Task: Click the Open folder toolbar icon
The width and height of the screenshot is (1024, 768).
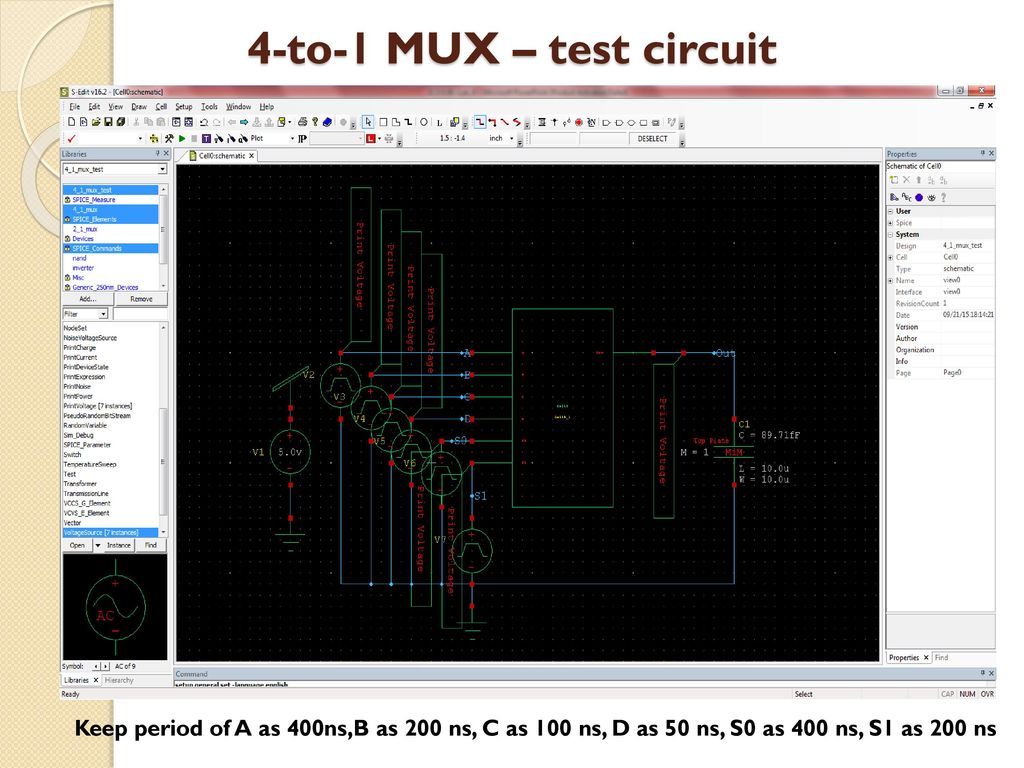Action: 96,122
